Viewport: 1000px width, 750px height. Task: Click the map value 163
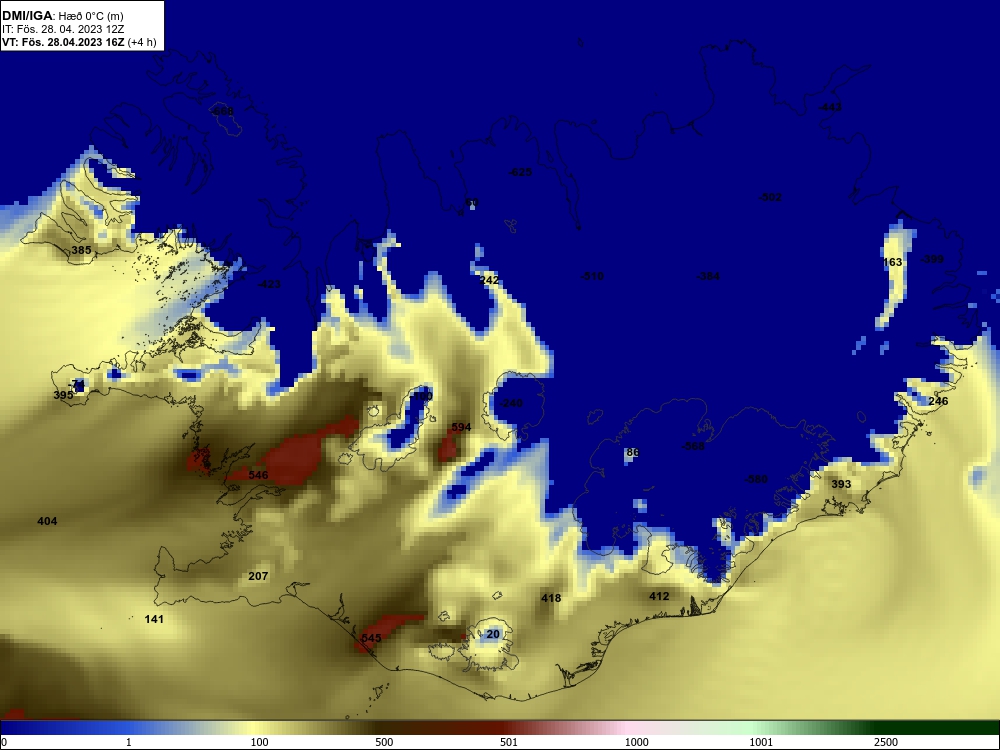click(x=892, y=262)
